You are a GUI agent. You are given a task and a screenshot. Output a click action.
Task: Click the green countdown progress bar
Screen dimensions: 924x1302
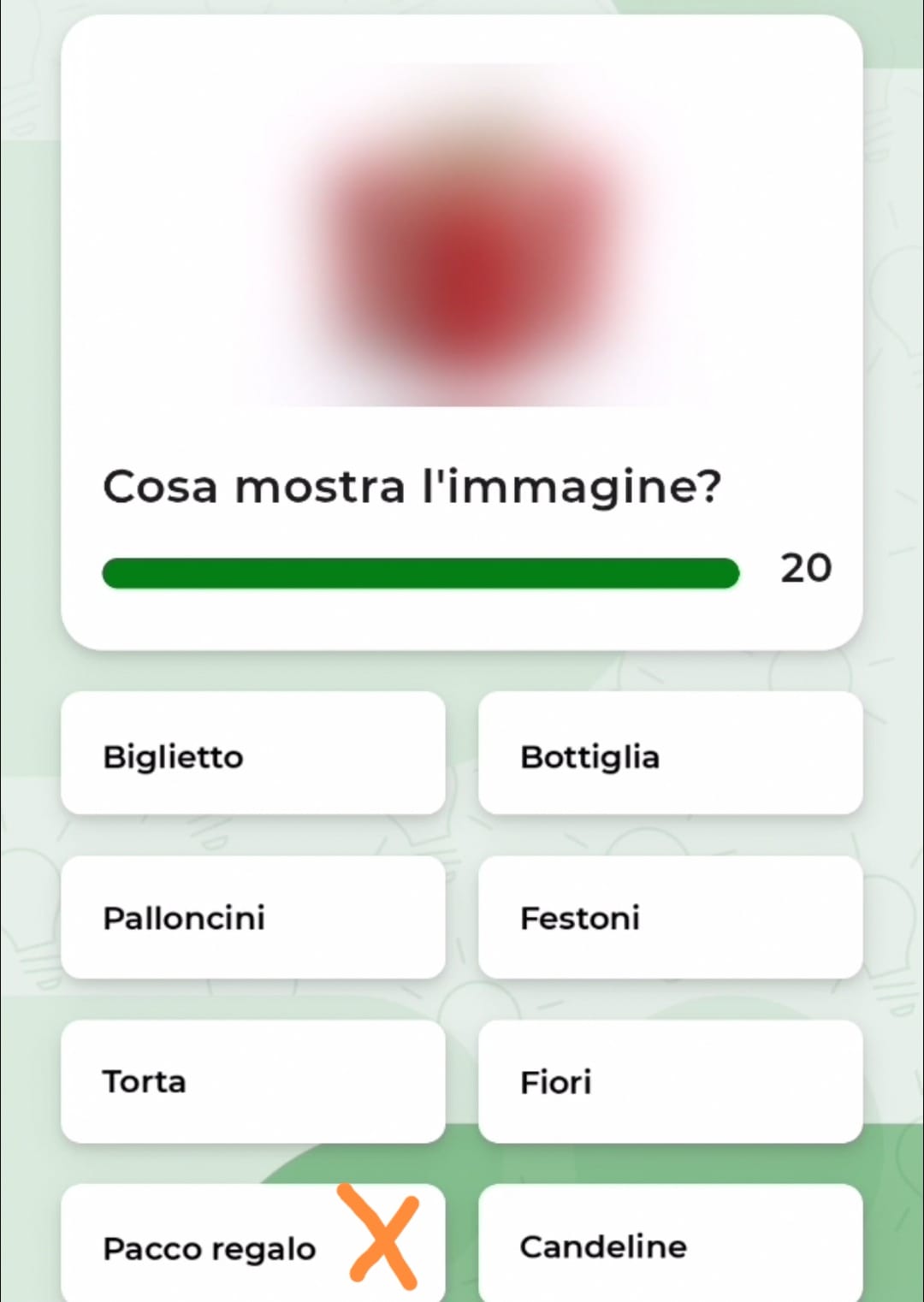click(420, 573)
